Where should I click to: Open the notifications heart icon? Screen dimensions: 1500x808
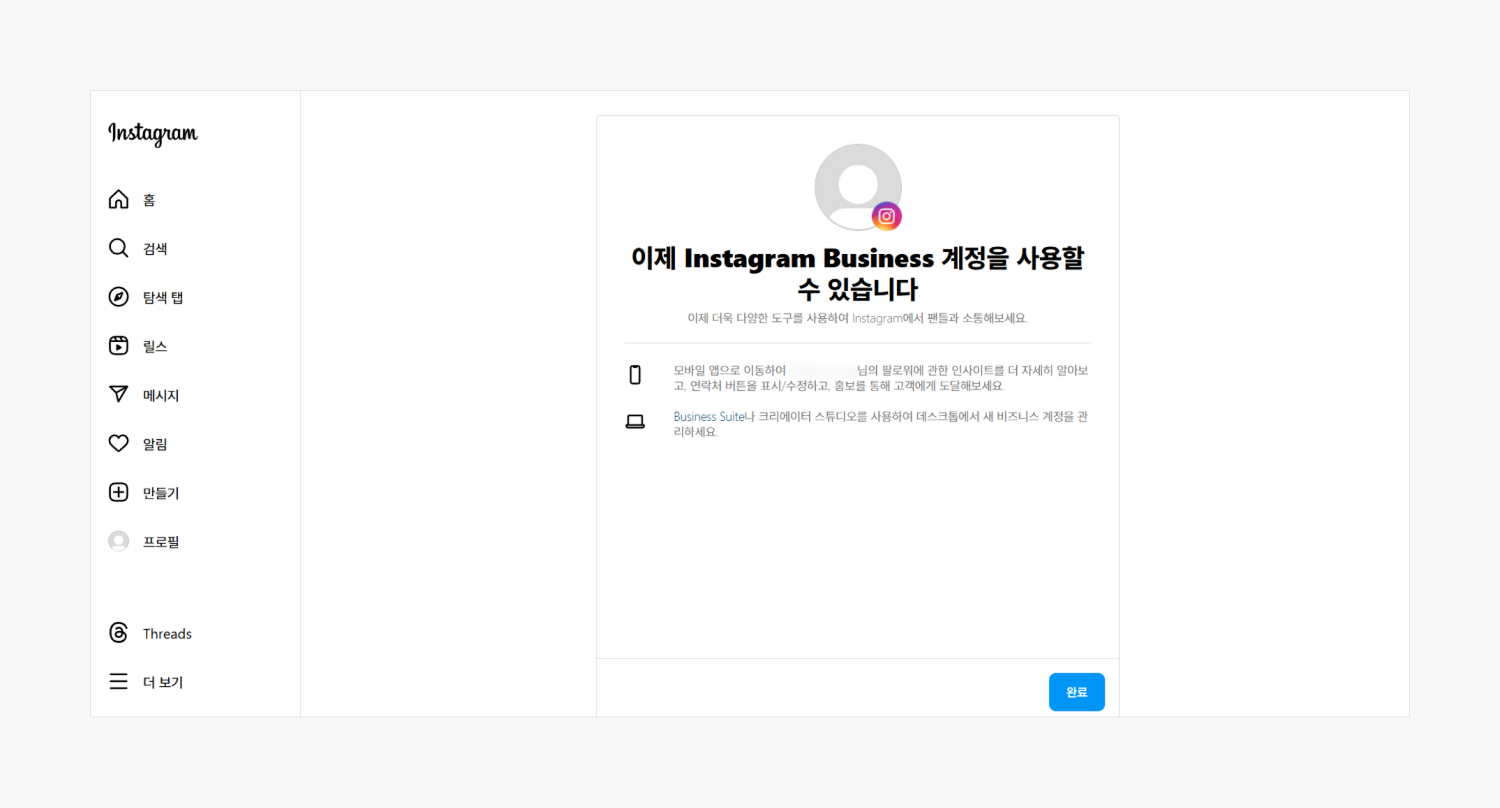point(118,443)
